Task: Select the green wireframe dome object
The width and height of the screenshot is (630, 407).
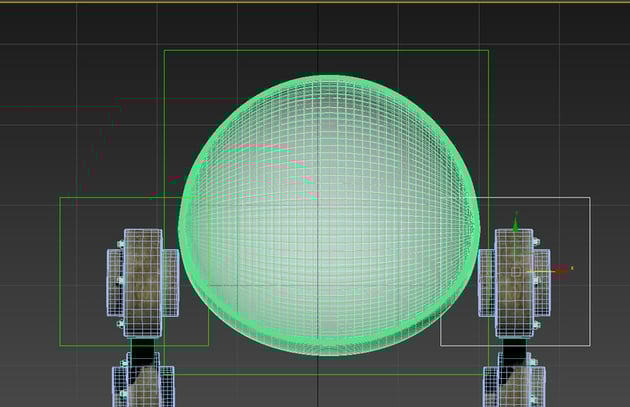Action: (329, 215)
